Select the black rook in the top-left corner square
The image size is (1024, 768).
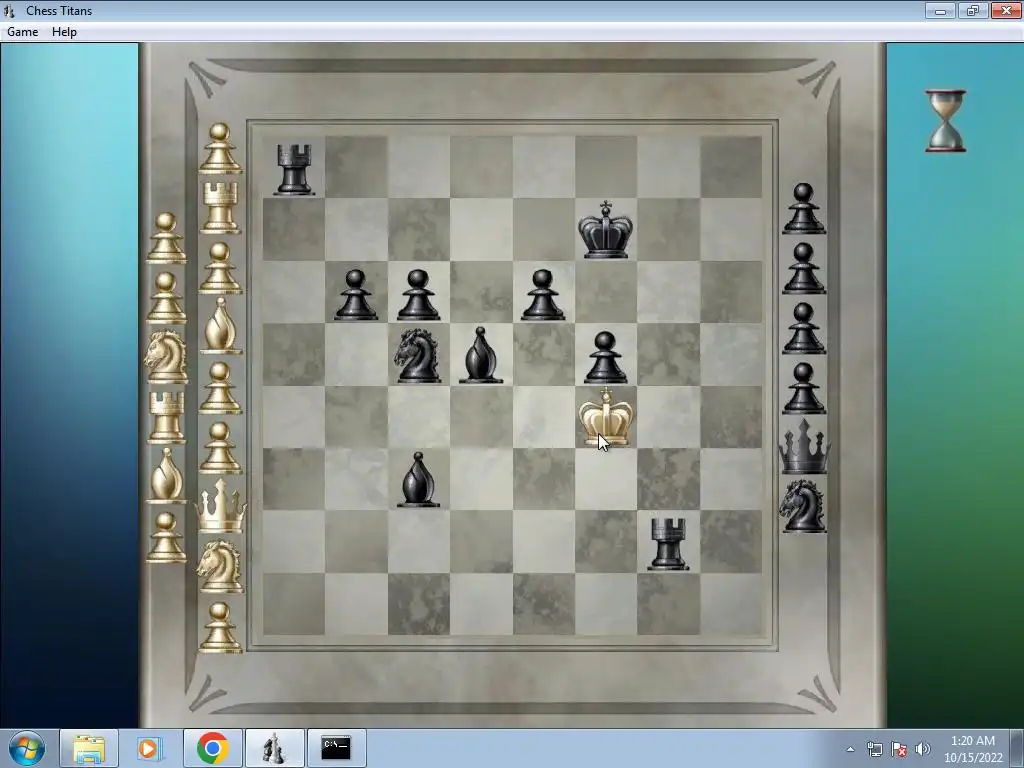pyautogui.click(x=294, y=169)
